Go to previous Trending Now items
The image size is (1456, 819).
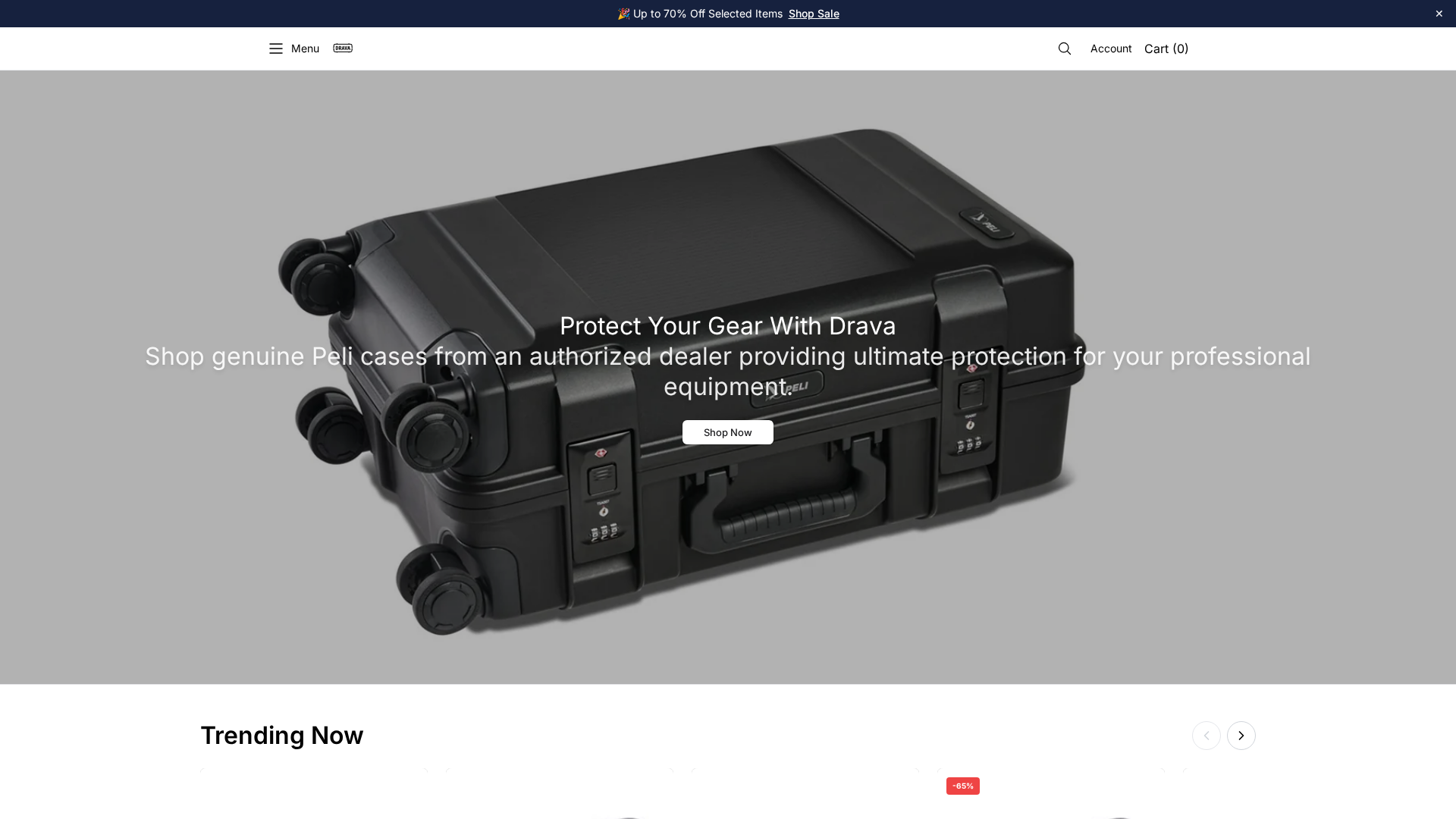tap(1207, 736)
